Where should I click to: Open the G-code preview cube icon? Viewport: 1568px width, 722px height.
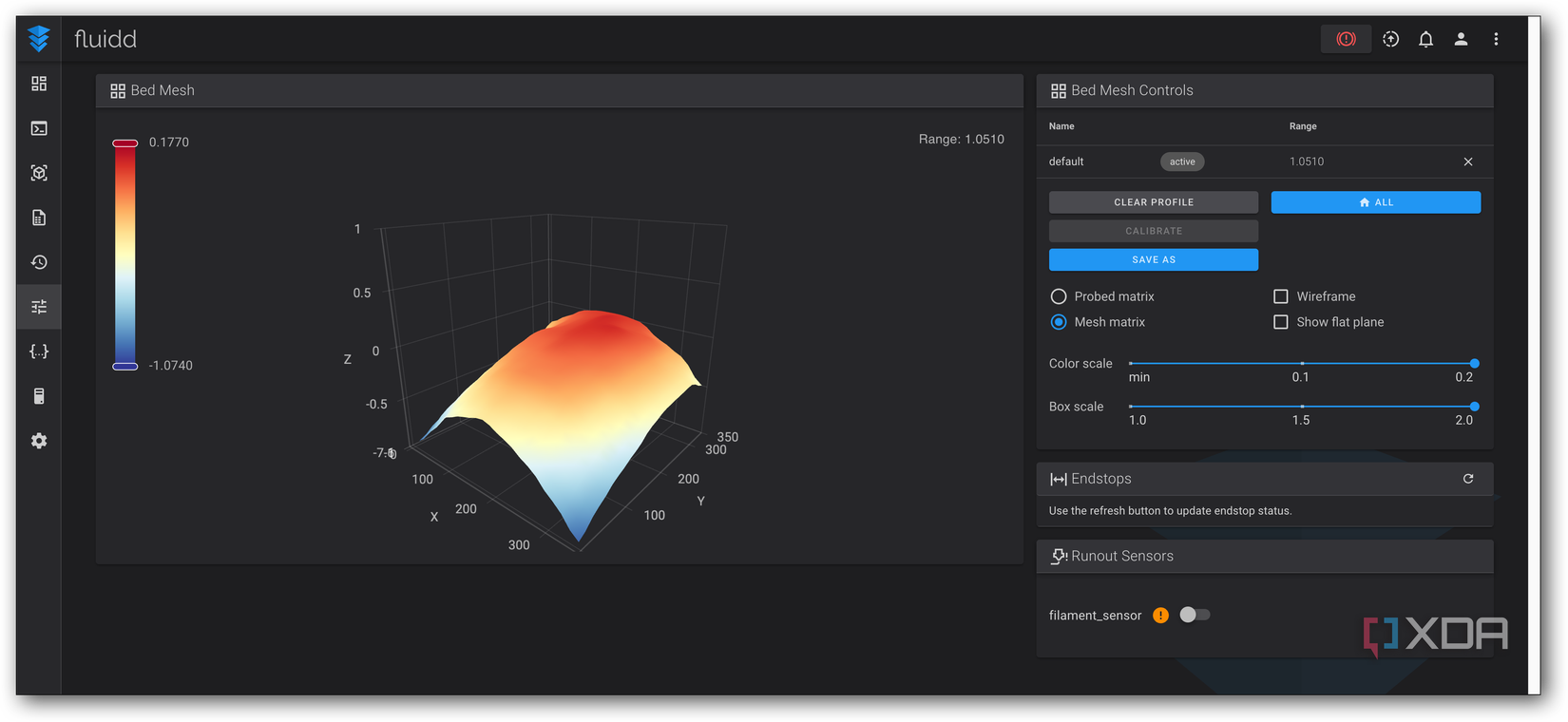pos(39,173)
